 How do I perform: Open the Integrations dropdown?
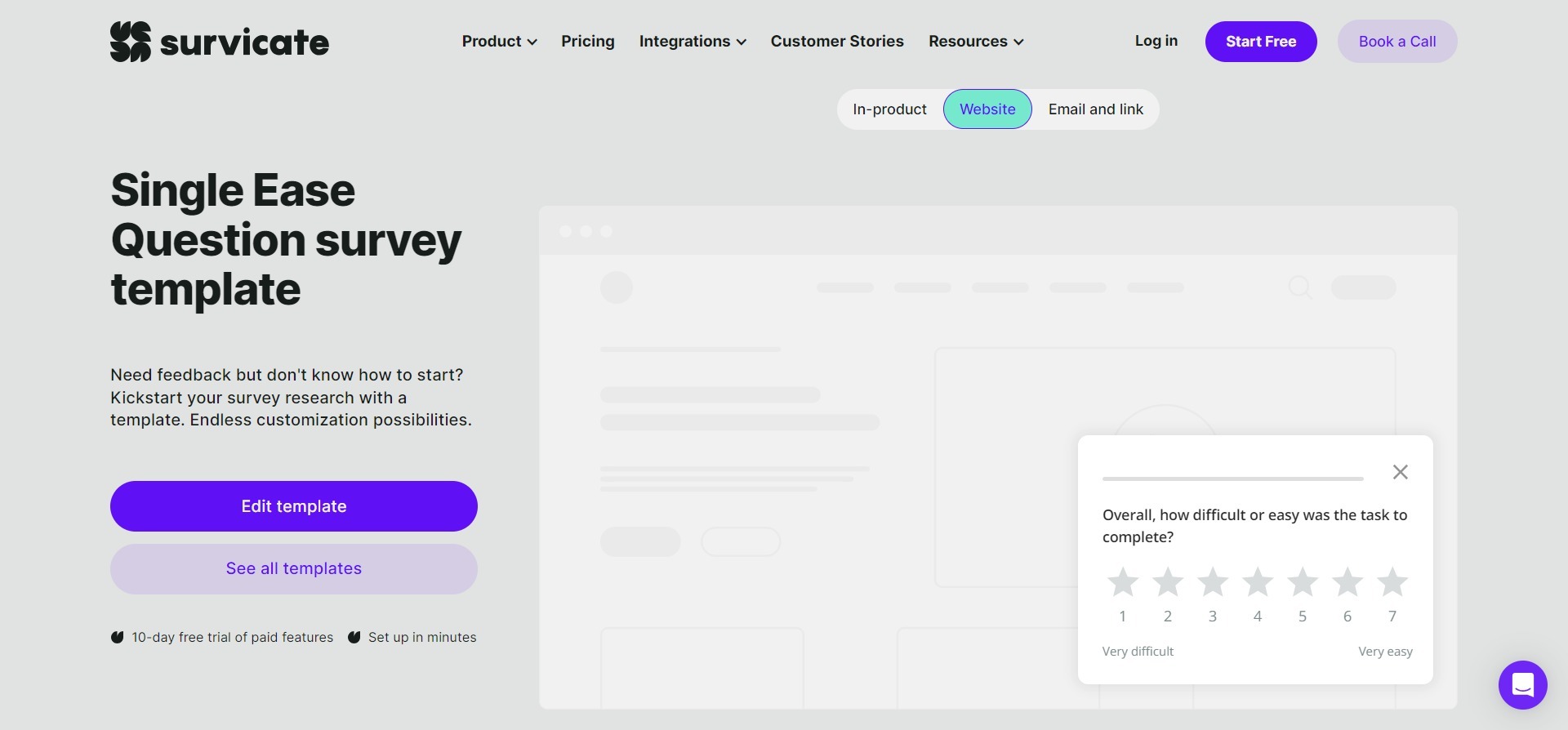point(693,42)
